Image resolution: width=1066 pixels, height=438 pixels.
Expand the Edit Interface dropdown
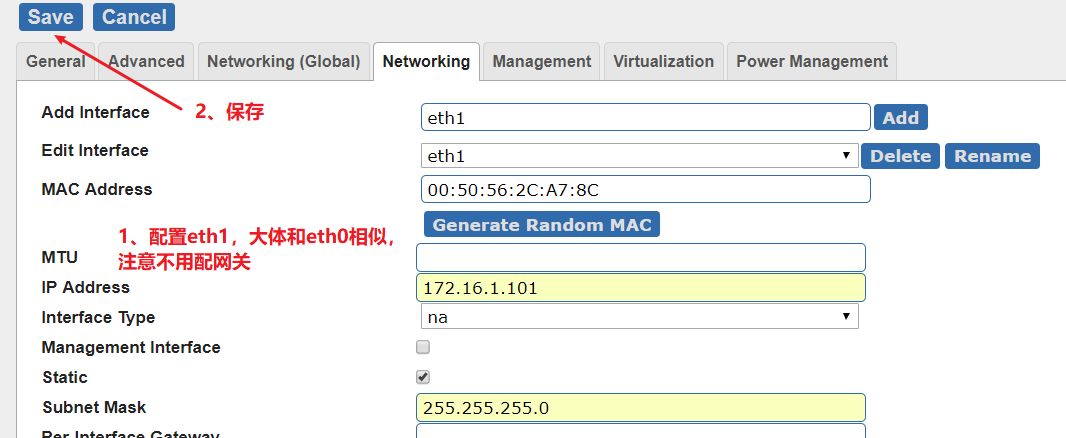(640, 156)
